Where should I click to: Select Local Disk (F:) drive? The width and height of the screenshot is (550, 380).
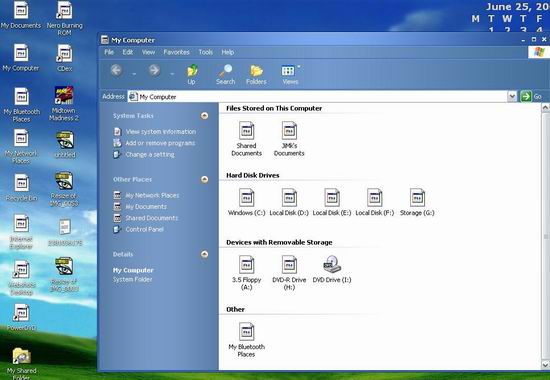(375, 202)
